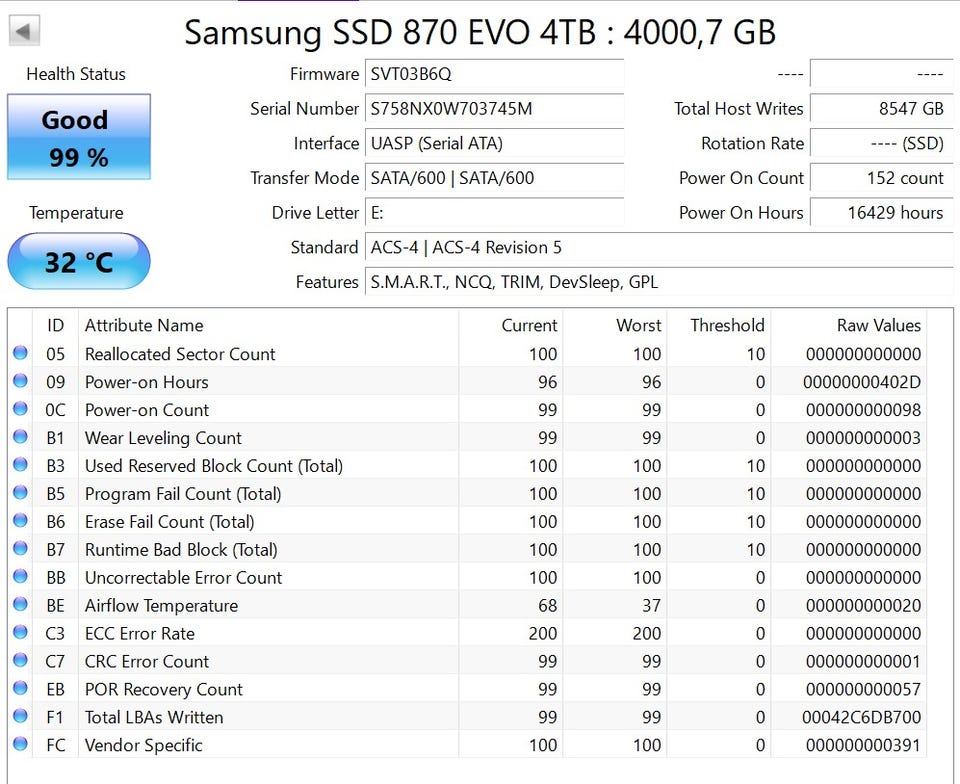Select ECC Error Rate attribute name
This screenshot has height=784, width=960.
[x=140, y=633]
